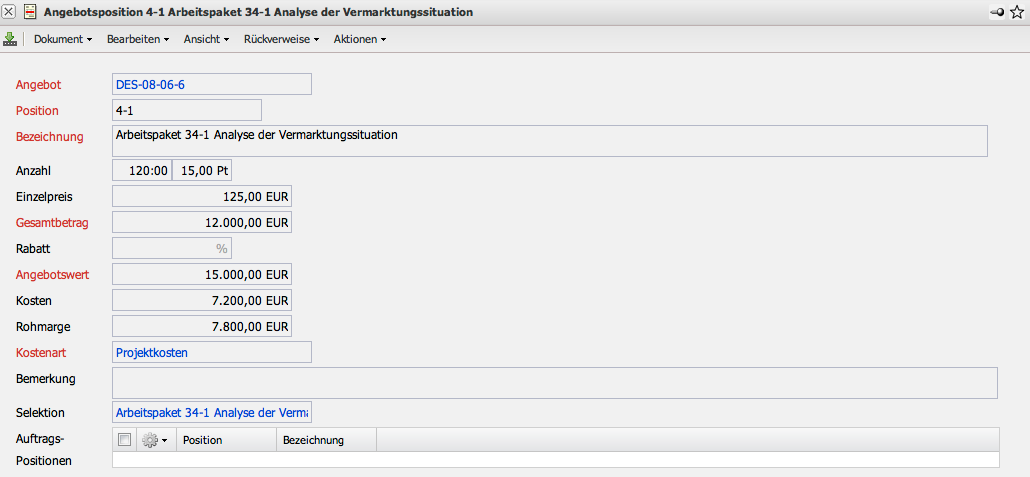Open the Aktionen menu
1030x477 pixels.
[359, 39]
